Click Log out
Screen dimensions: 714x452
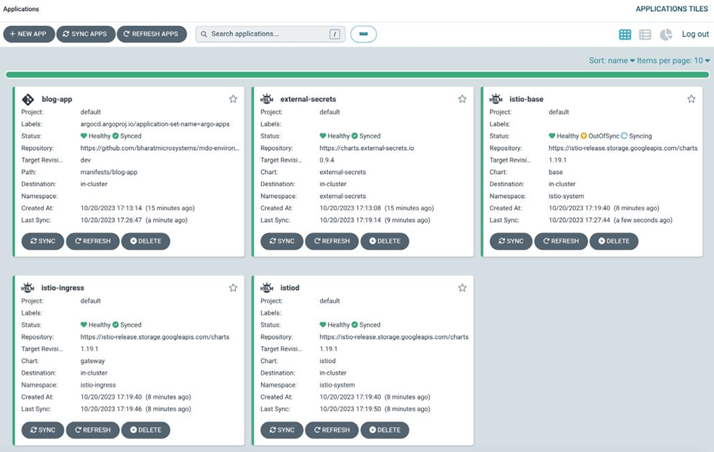coord(695,34)
